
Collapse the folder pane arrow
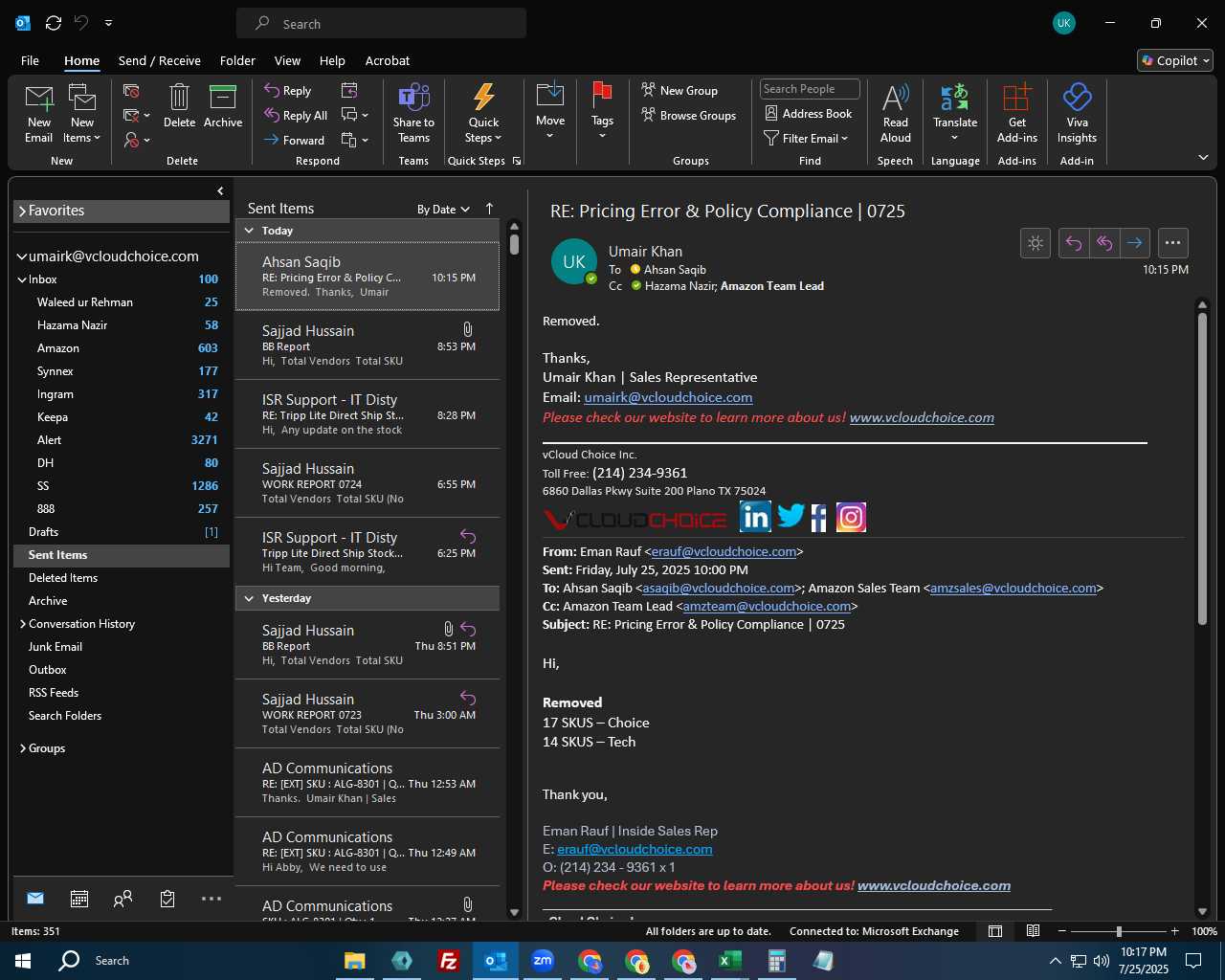click(220, 190)
